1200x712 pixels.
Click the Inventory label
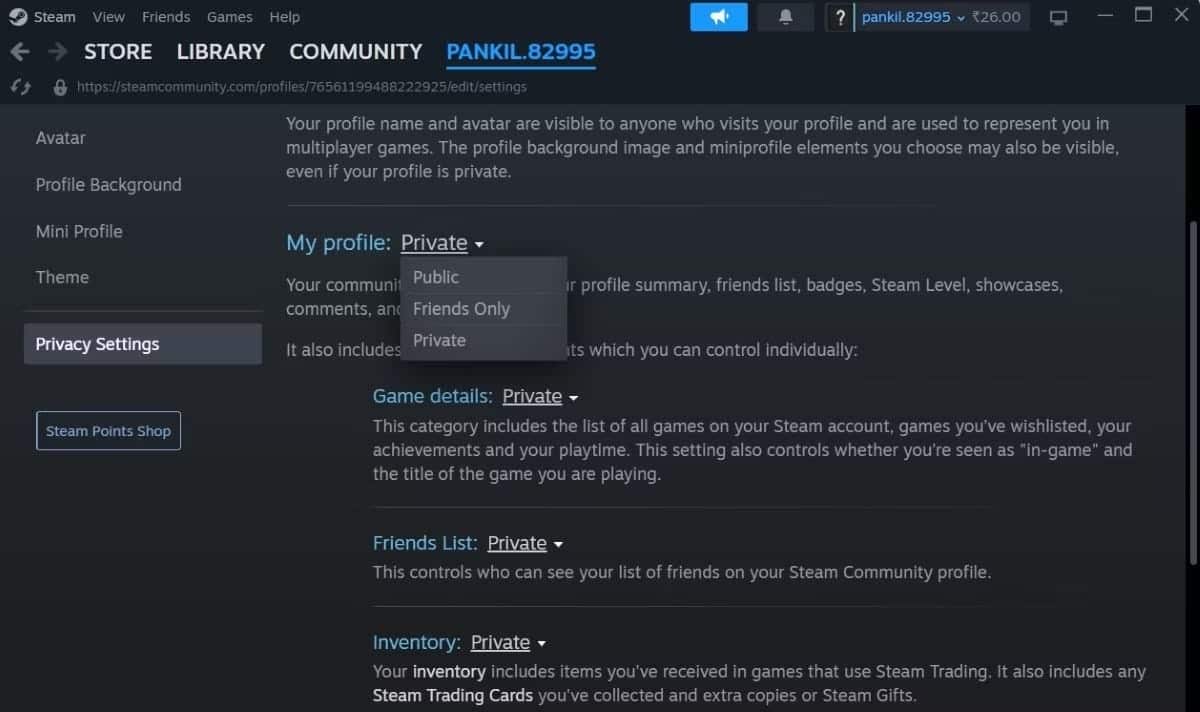pyautogui.click(x=417, y=642)
